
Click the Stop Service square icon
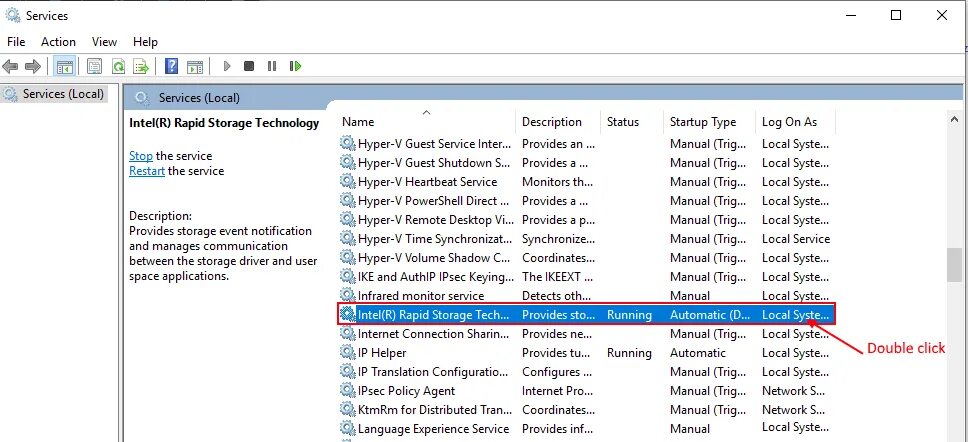tap(249, 66)
